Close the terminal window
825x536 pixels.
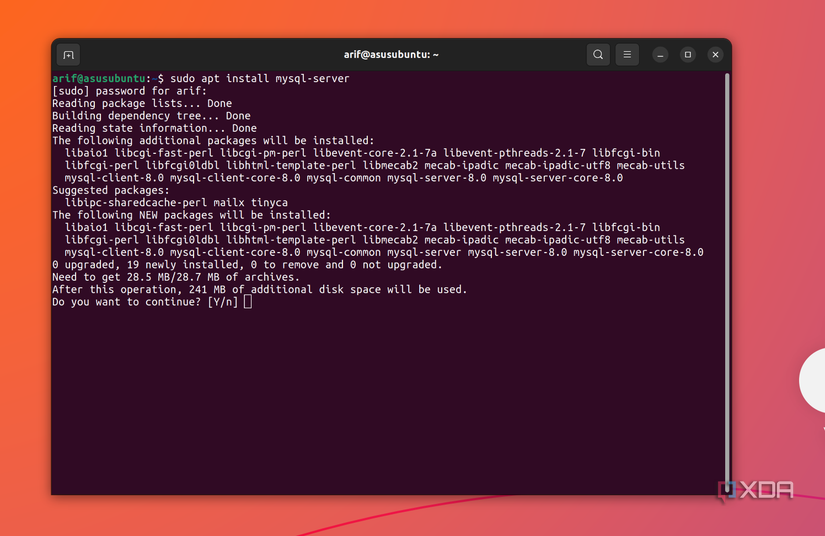pos(715,55)
